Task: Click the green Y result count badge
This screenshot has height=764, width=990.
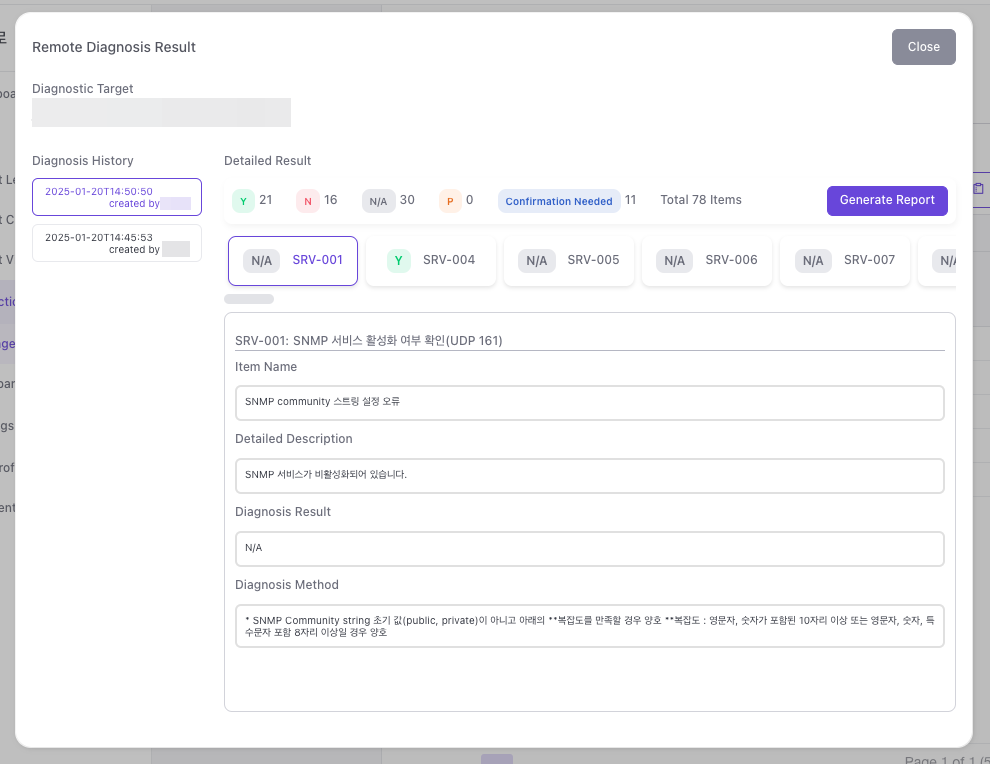Action: coord(243,201)
